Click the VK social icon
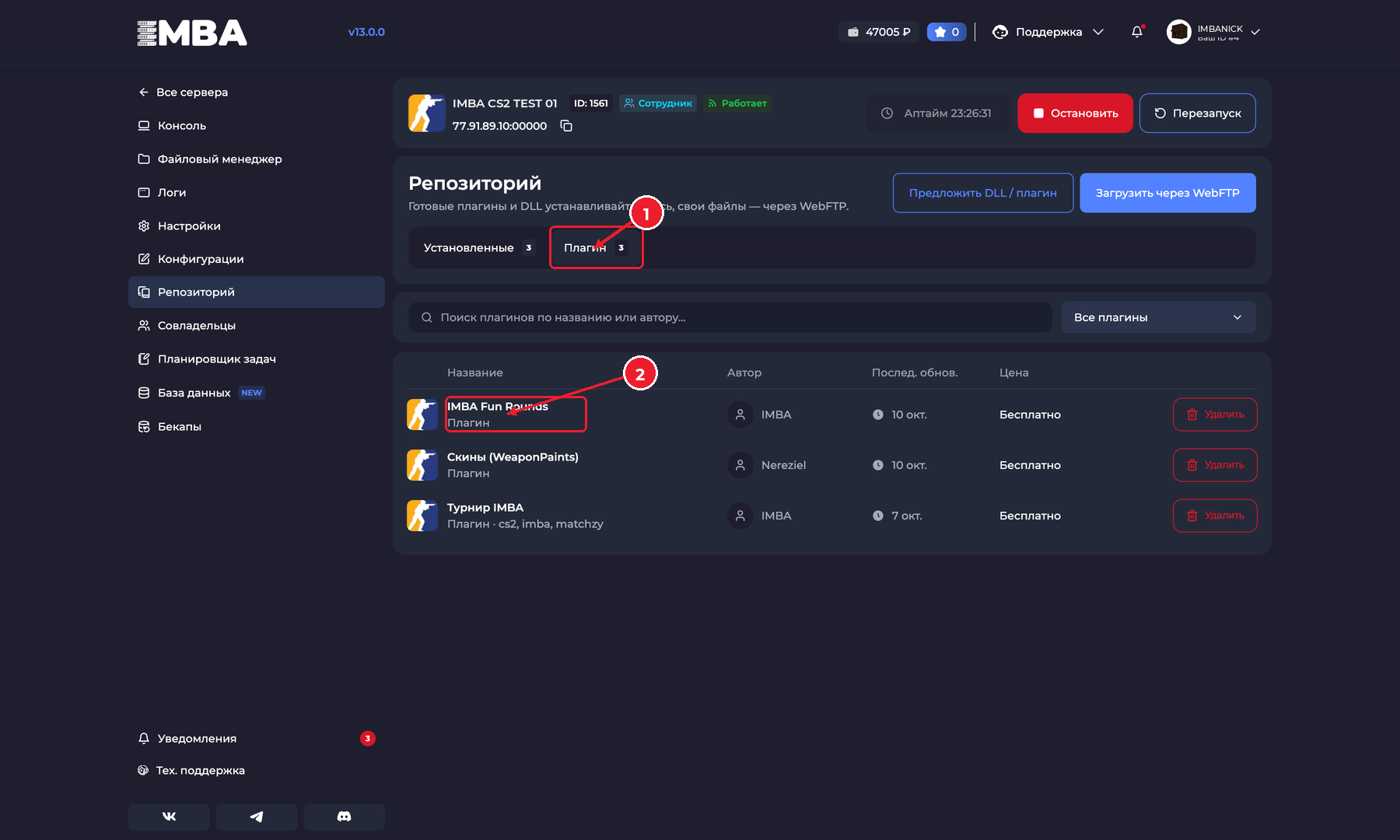The image size is (1400, 840). click(x=169, y=817)
